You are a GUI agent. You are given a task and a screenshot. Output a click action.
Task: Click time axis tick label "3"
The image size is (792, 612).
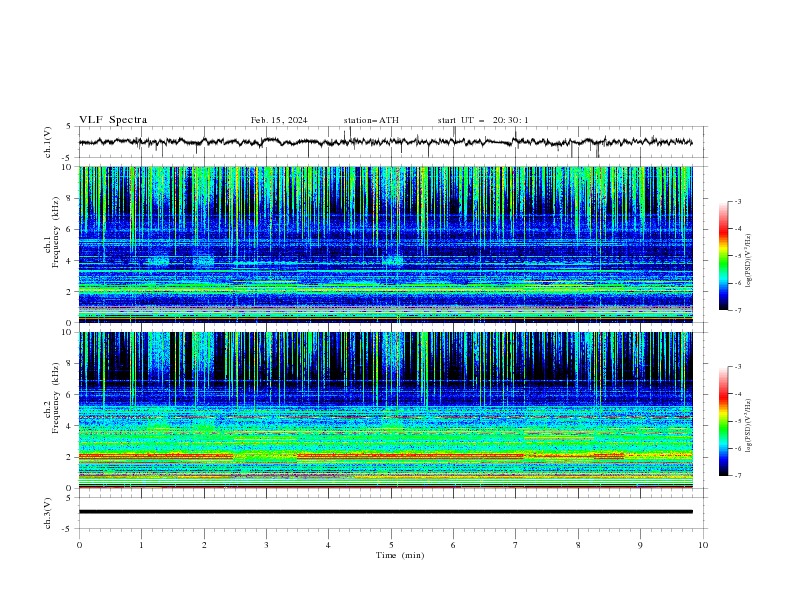(266, 545)
